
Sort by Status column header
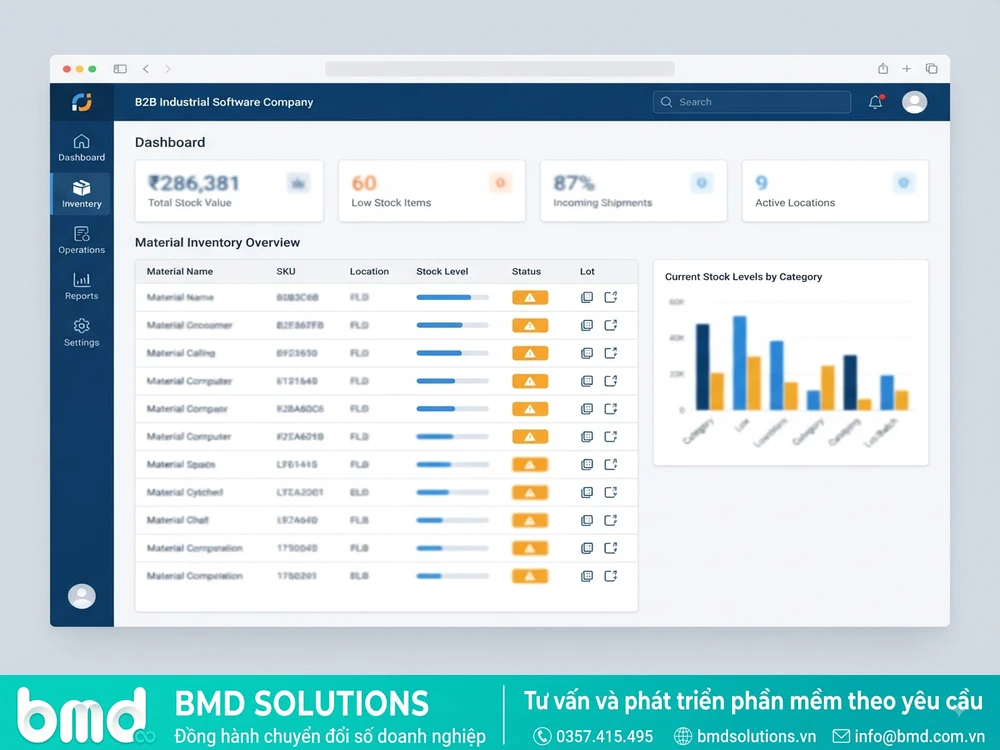(x=526, y=271)
